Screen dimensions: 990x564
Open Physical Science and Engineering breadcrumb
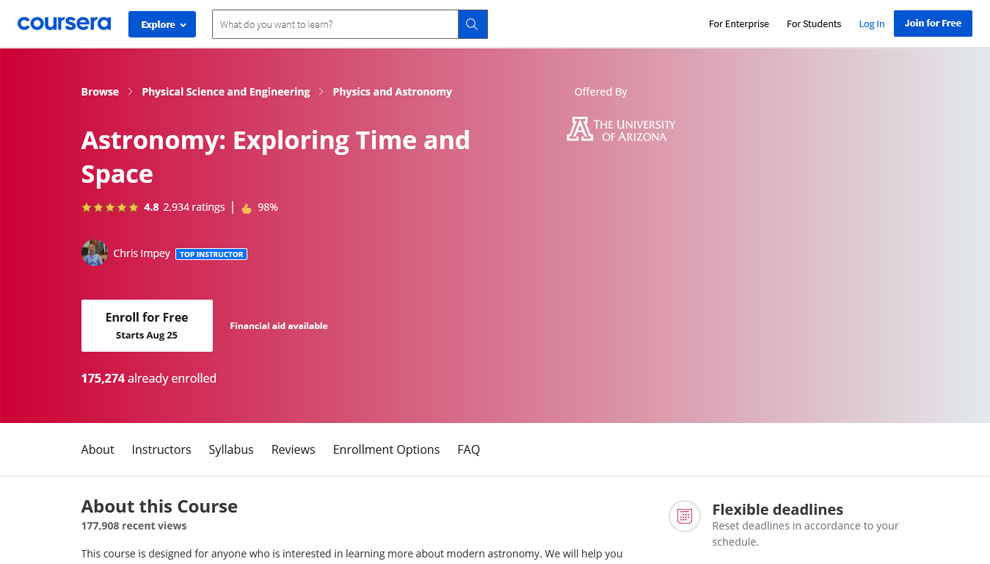point(225,92)
